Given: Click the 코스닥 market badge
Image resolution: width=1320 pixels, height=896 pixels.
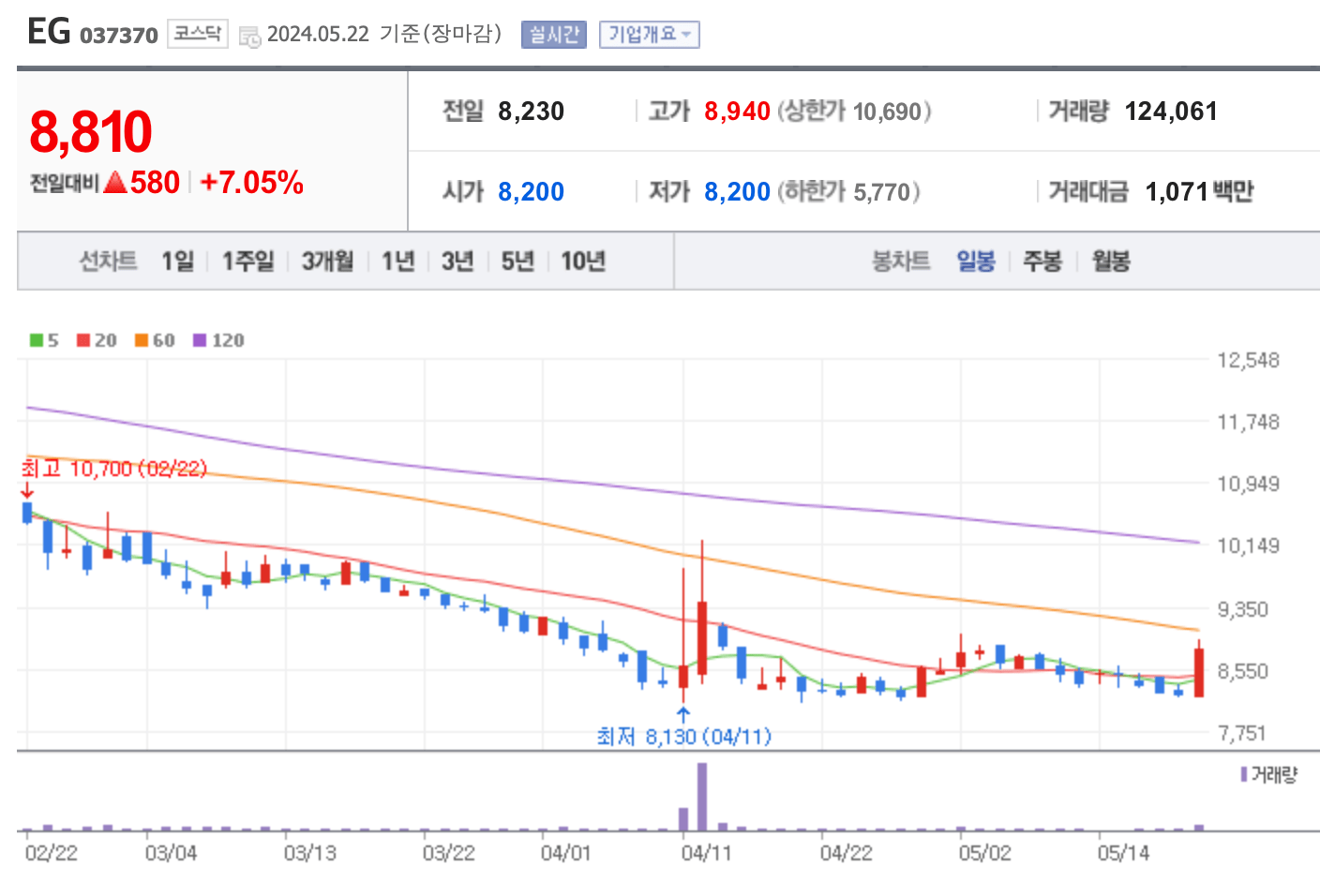Looking at the screenshot, I should (x=198, y=34).
